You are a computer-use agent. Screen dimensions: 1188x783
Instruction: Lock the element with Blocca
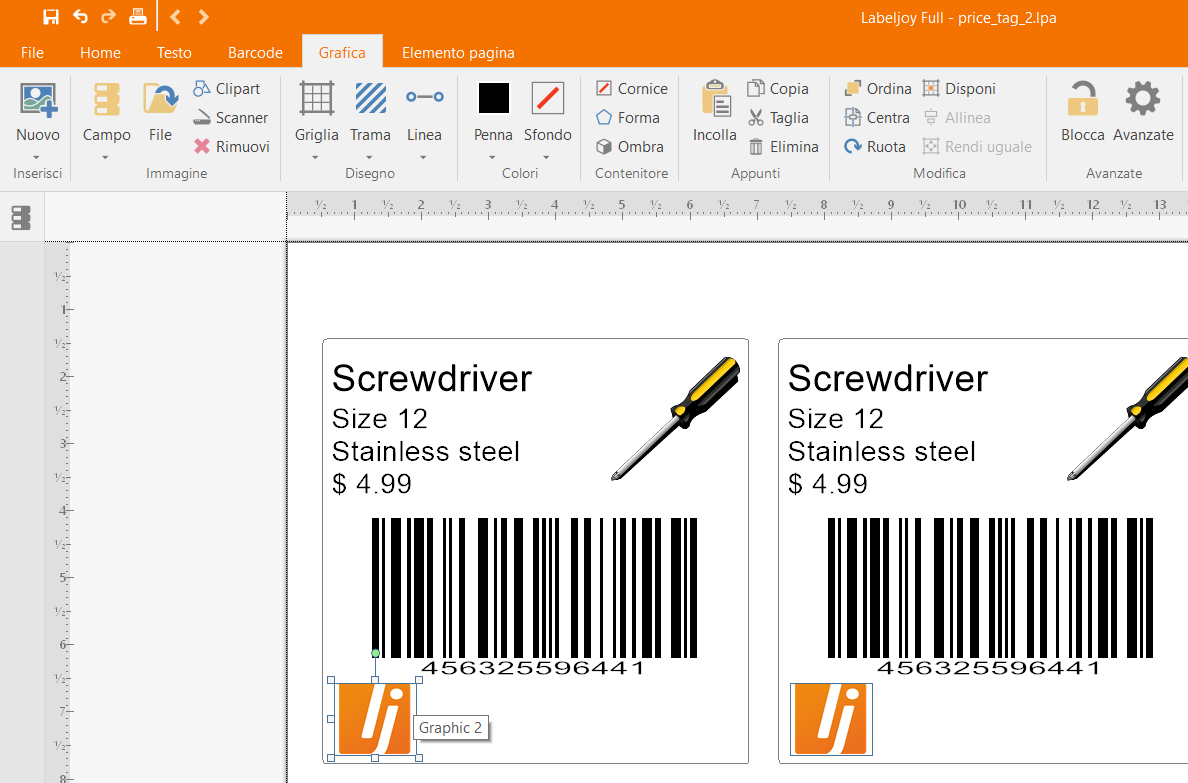click(1083, 111)
